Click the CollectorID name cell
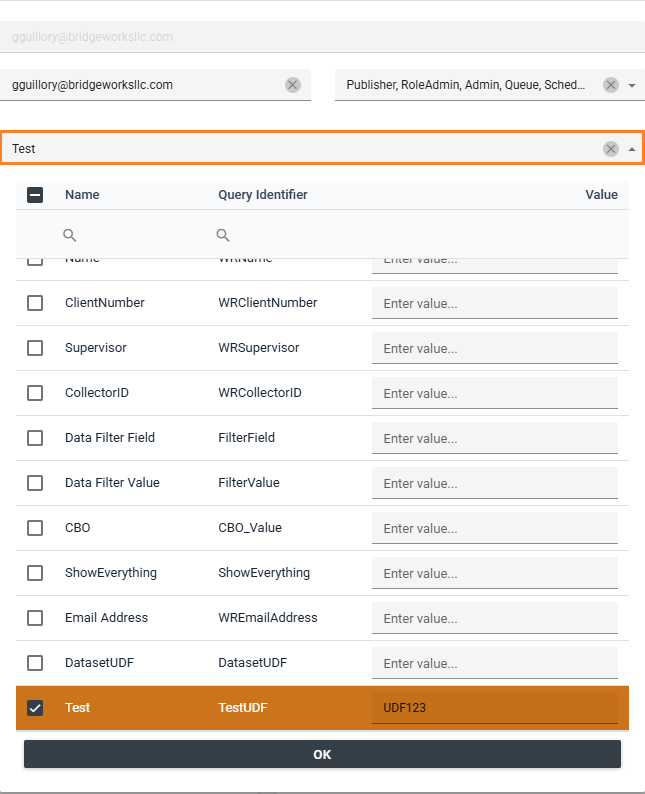This screenshot has width=645, height=794. pyautogui.click(x=97, y=393)
